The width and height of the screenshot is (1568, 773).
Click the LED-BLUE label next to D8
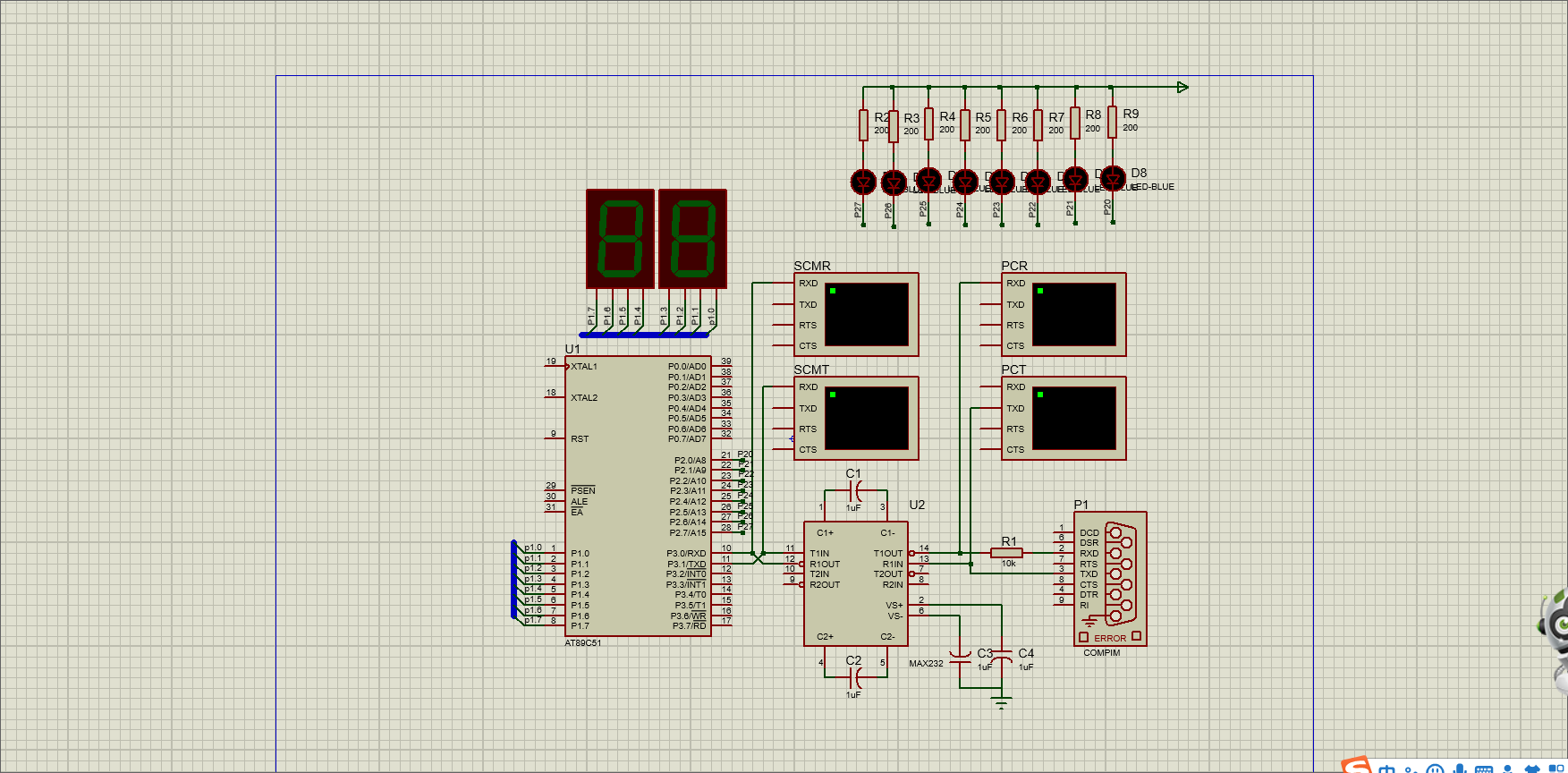pos(1154,187)
